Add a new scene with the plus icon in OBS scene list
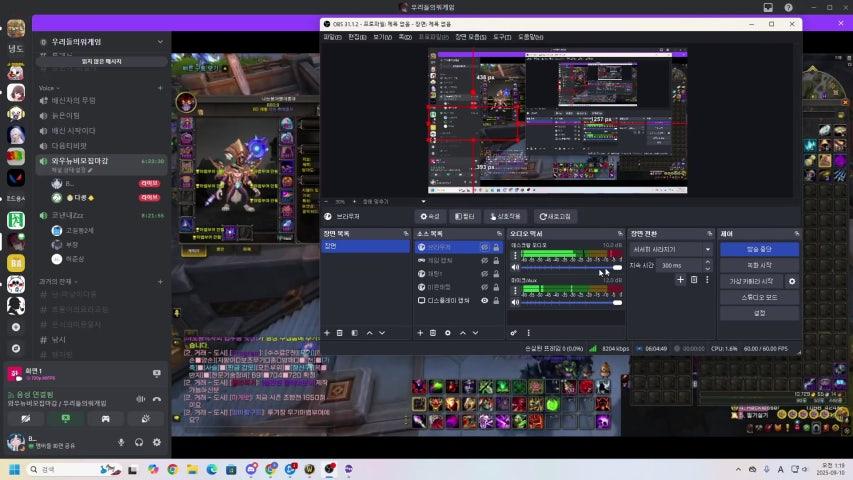The height and width of the screenshot is (480, 853). click(327, 333)
